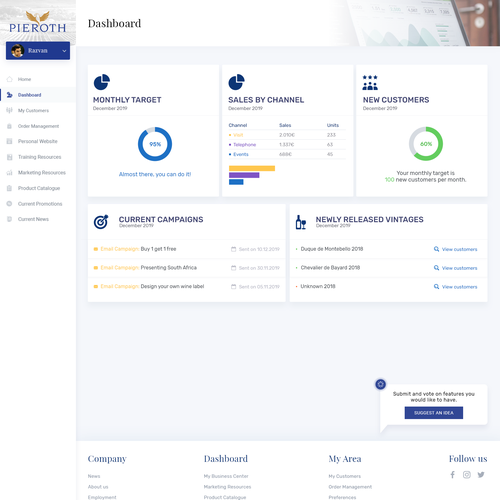Click the round badge icon on suggestion popup
The height and width of the screenshot is (500, 500).
point(381,384)
